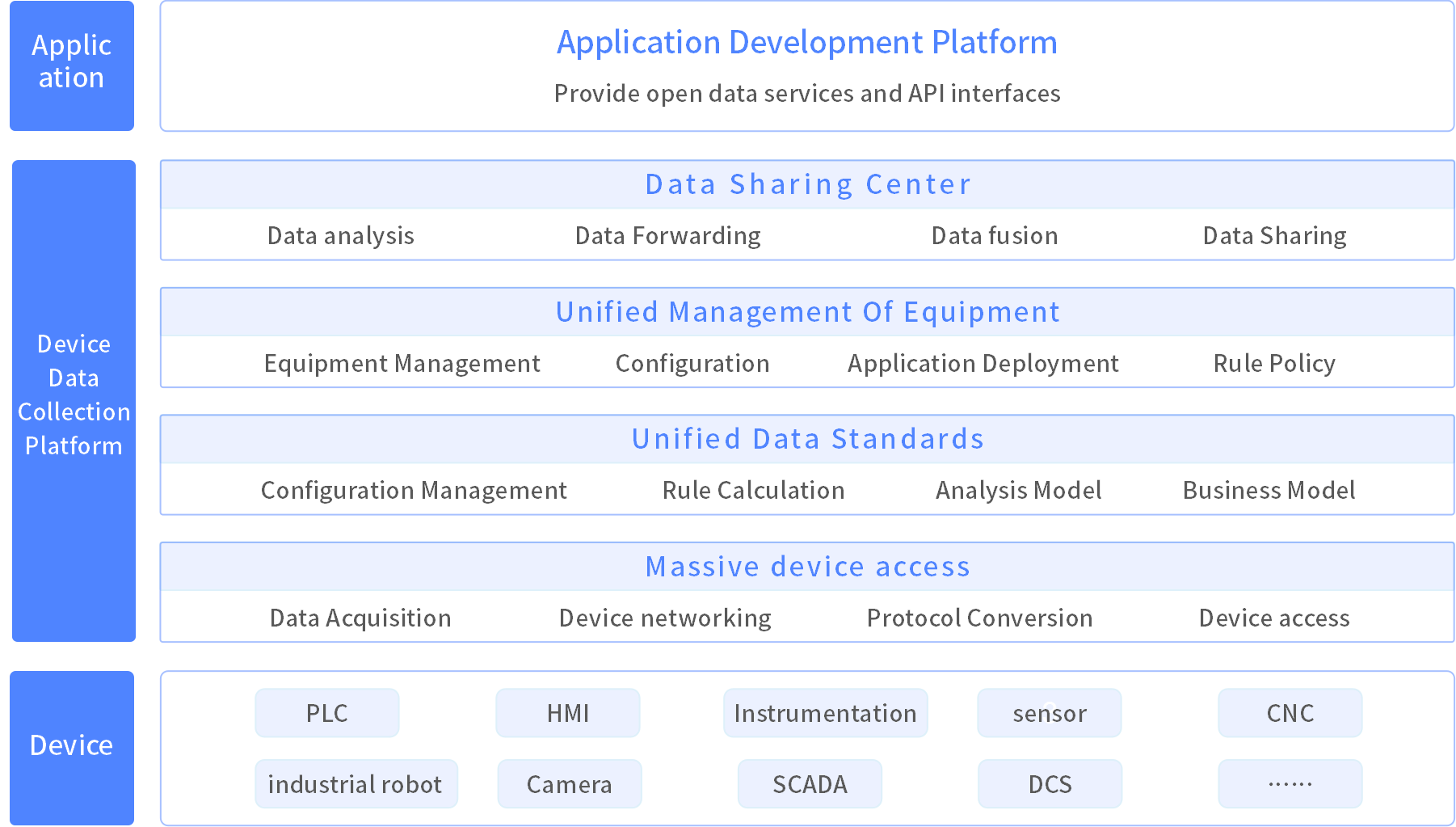
Task: Select the CNC device box
Action: tap(1290, 713)
